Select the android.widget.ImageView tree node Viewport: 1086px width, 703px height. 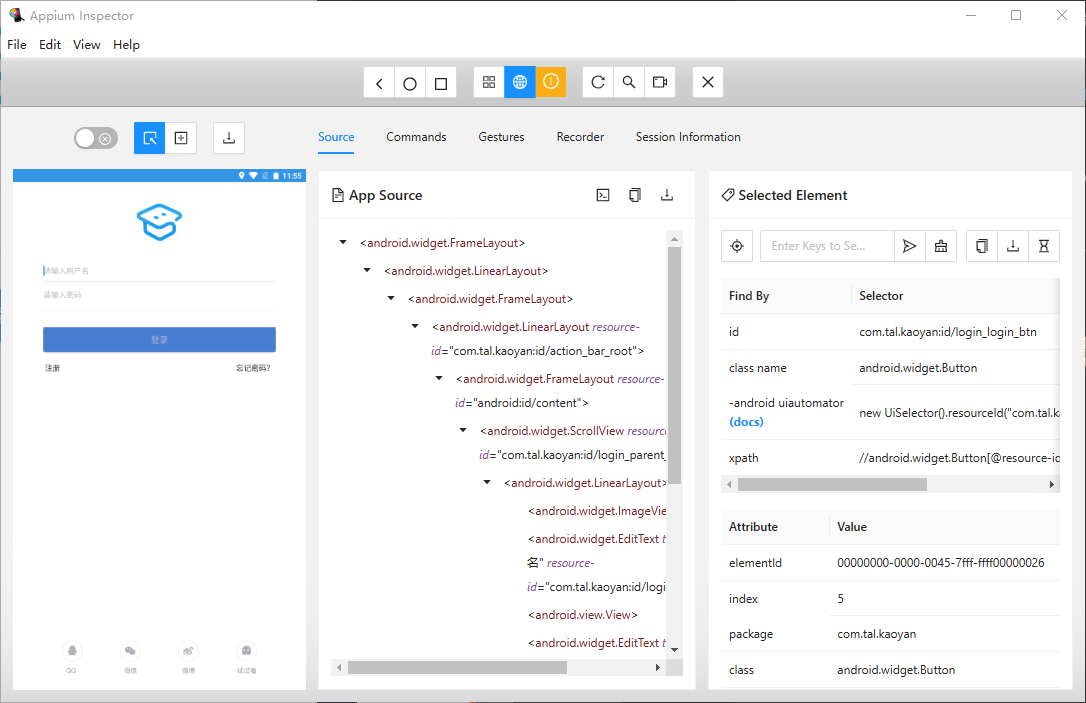tap(597, 511)
